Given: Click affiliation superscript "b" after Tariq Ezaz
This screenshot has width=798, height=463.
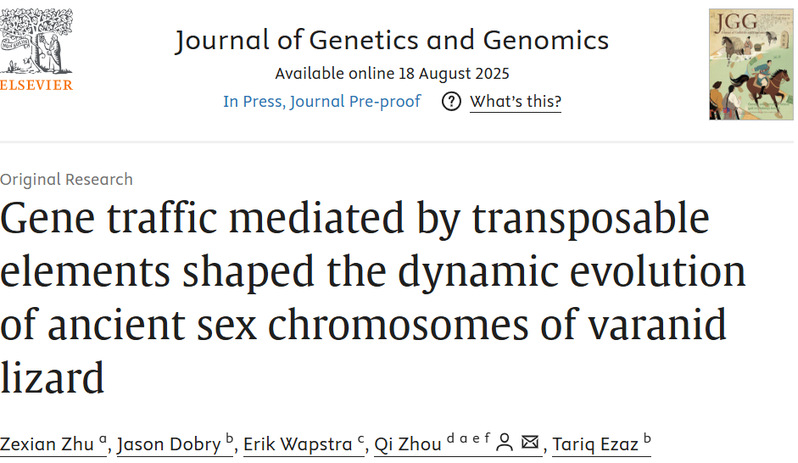Looking at the screenshot, I should 647,438.
